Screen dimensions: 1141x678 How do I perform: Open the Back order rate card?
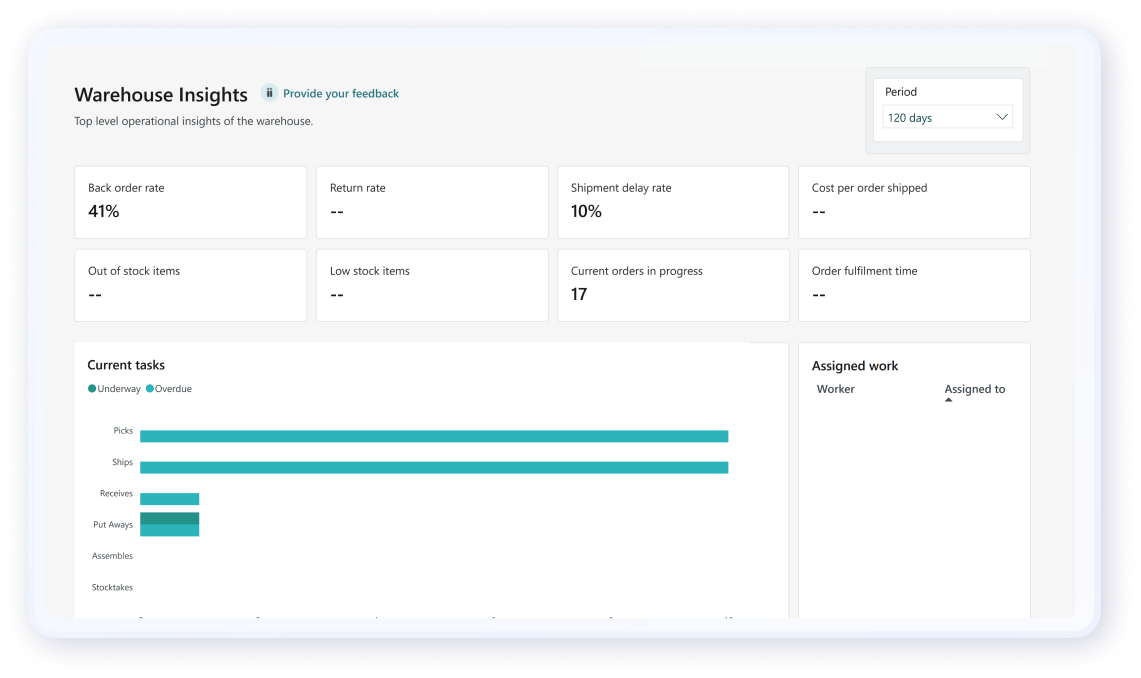click(190, 202)
